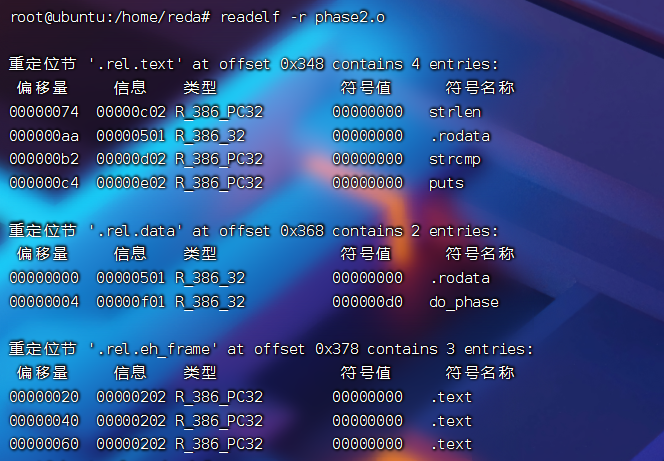Click offset 00000040 in .rel.eh_frame
Viewport: 664px width, 461px height.
pyautogui.click(x=44, y=421)
